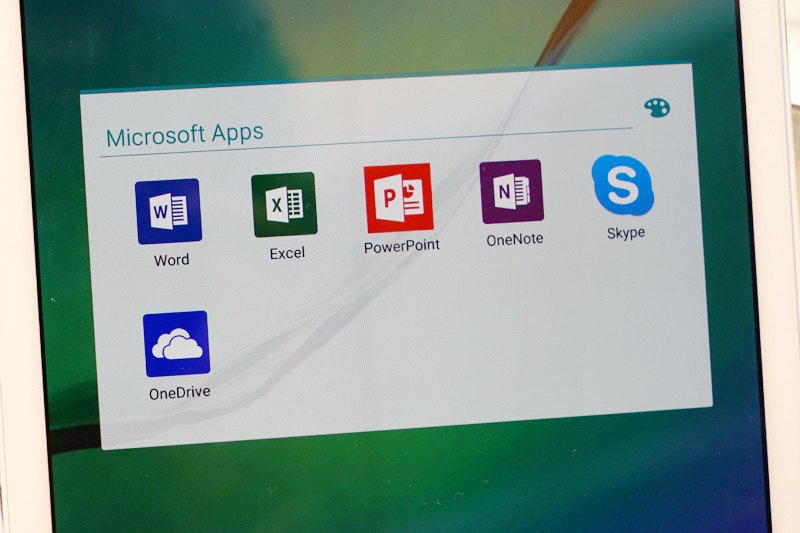
Task: Click the OneDrive label text
Action: 180,393
